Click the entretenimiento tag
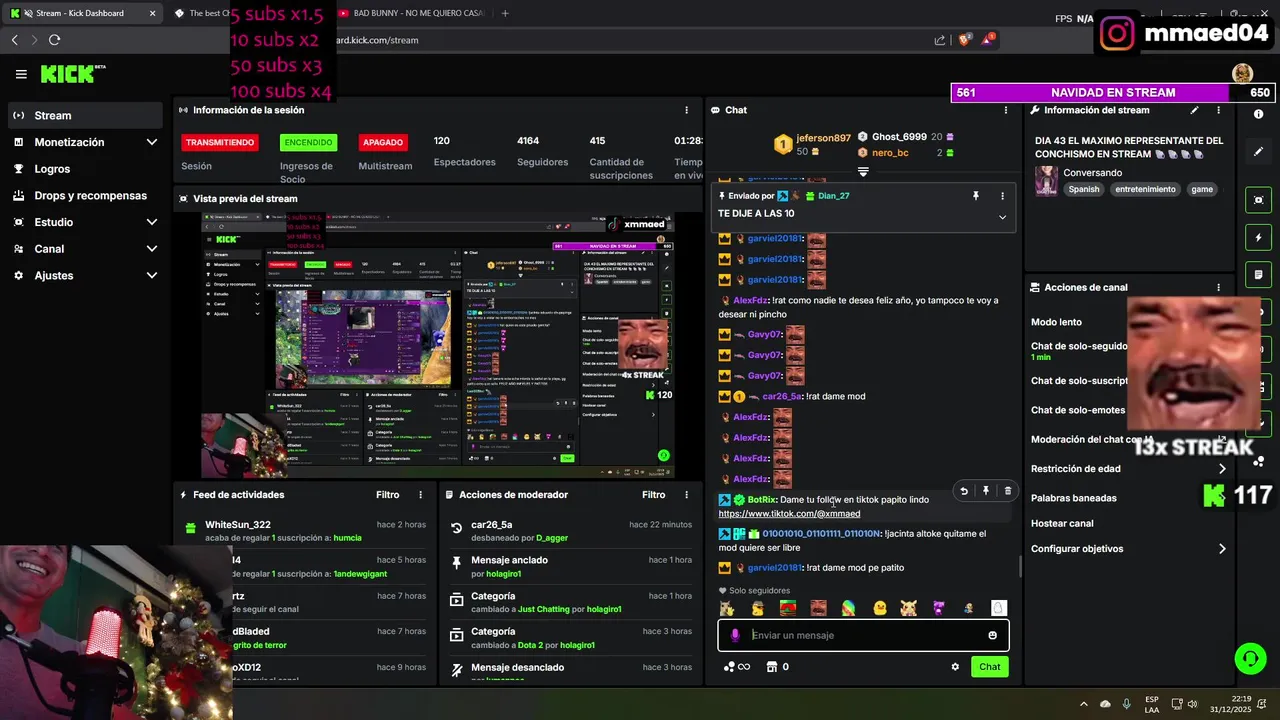1280x720 pixels. [1145, 189]
